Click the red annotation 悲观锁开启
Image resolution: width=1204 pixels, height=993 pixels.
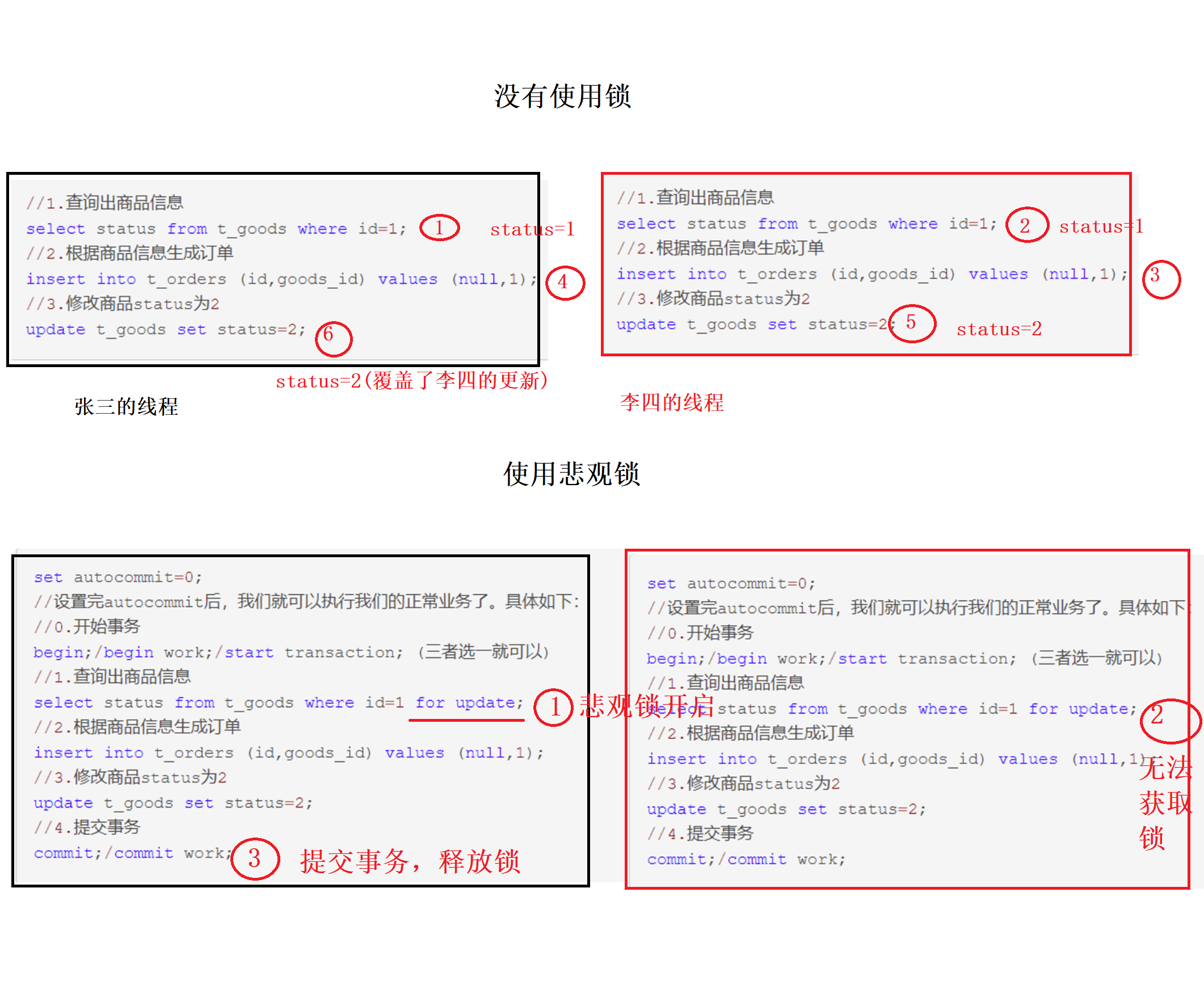point(646,705)
